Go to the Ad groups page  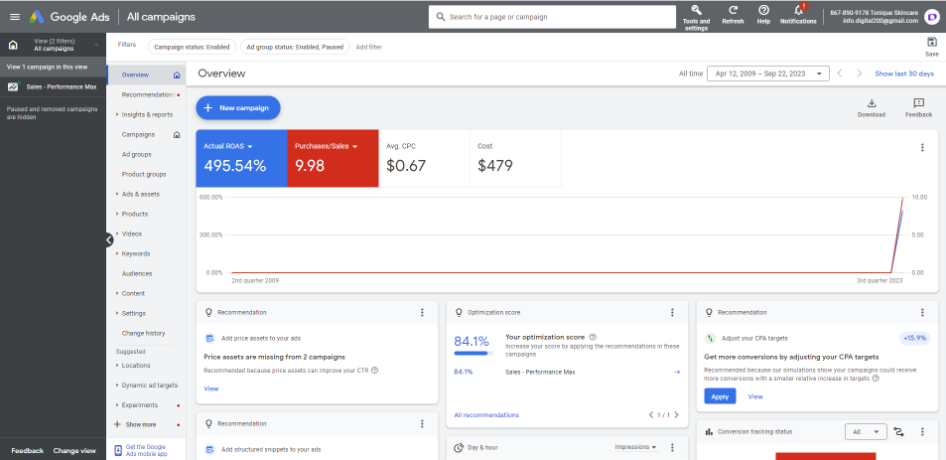pos(136,155)
